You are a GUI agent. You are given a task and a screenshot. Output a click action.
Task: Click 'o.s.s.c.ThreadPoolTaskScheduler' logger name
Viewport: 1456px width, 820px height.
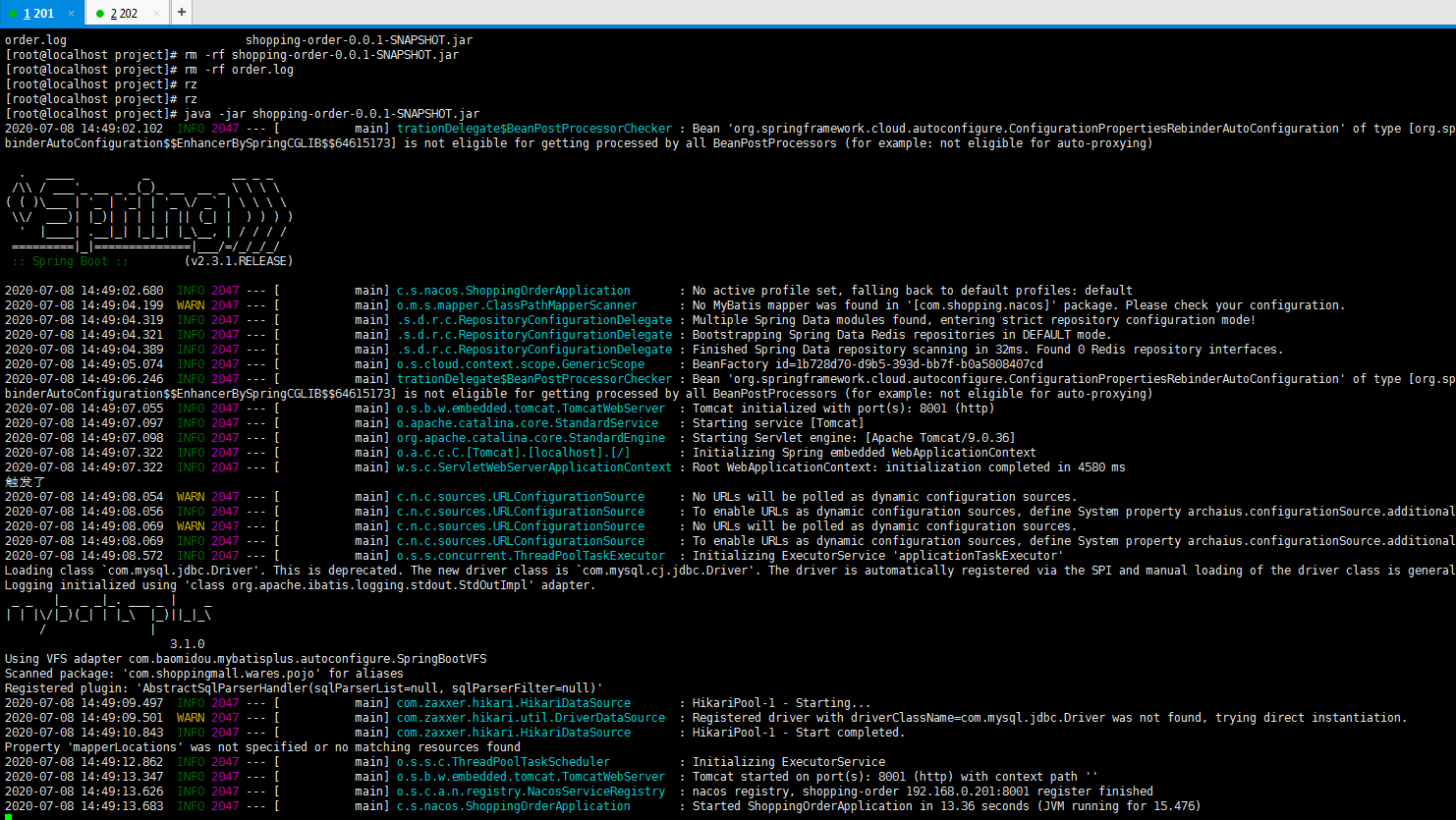click(x=504, y=762)
